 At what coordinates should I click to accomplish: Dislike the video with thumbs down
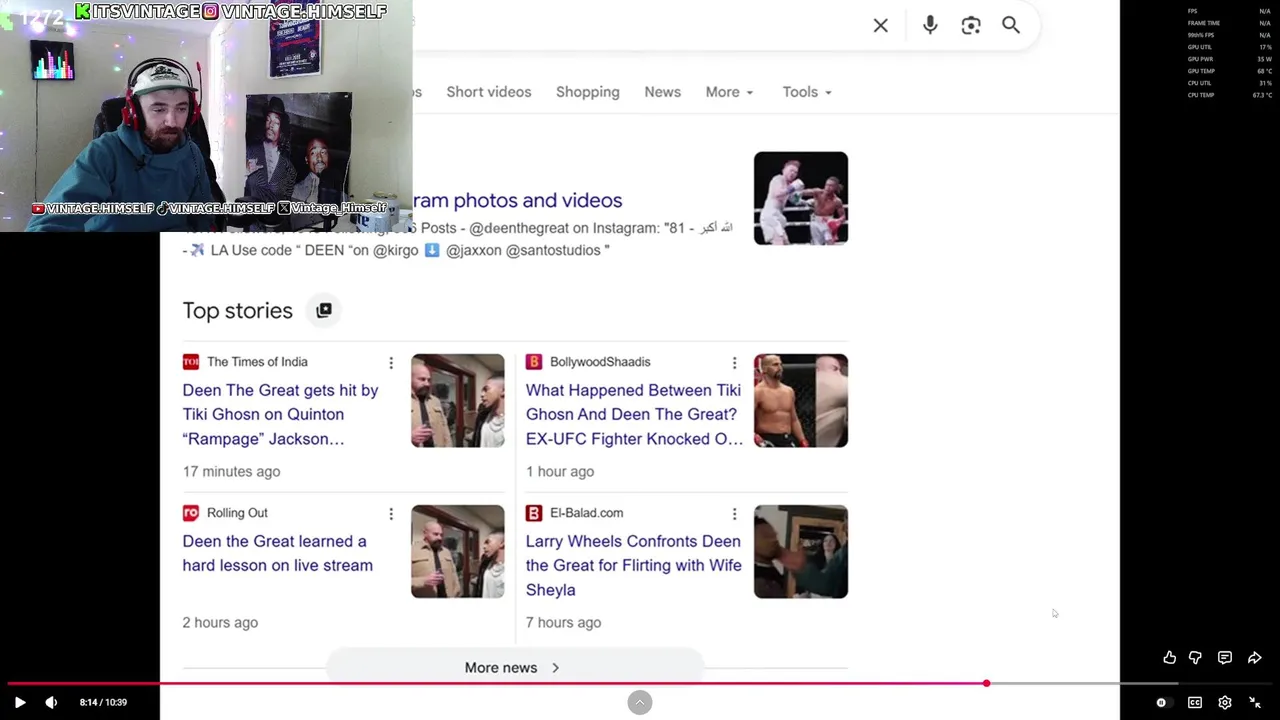point(1195,657)
